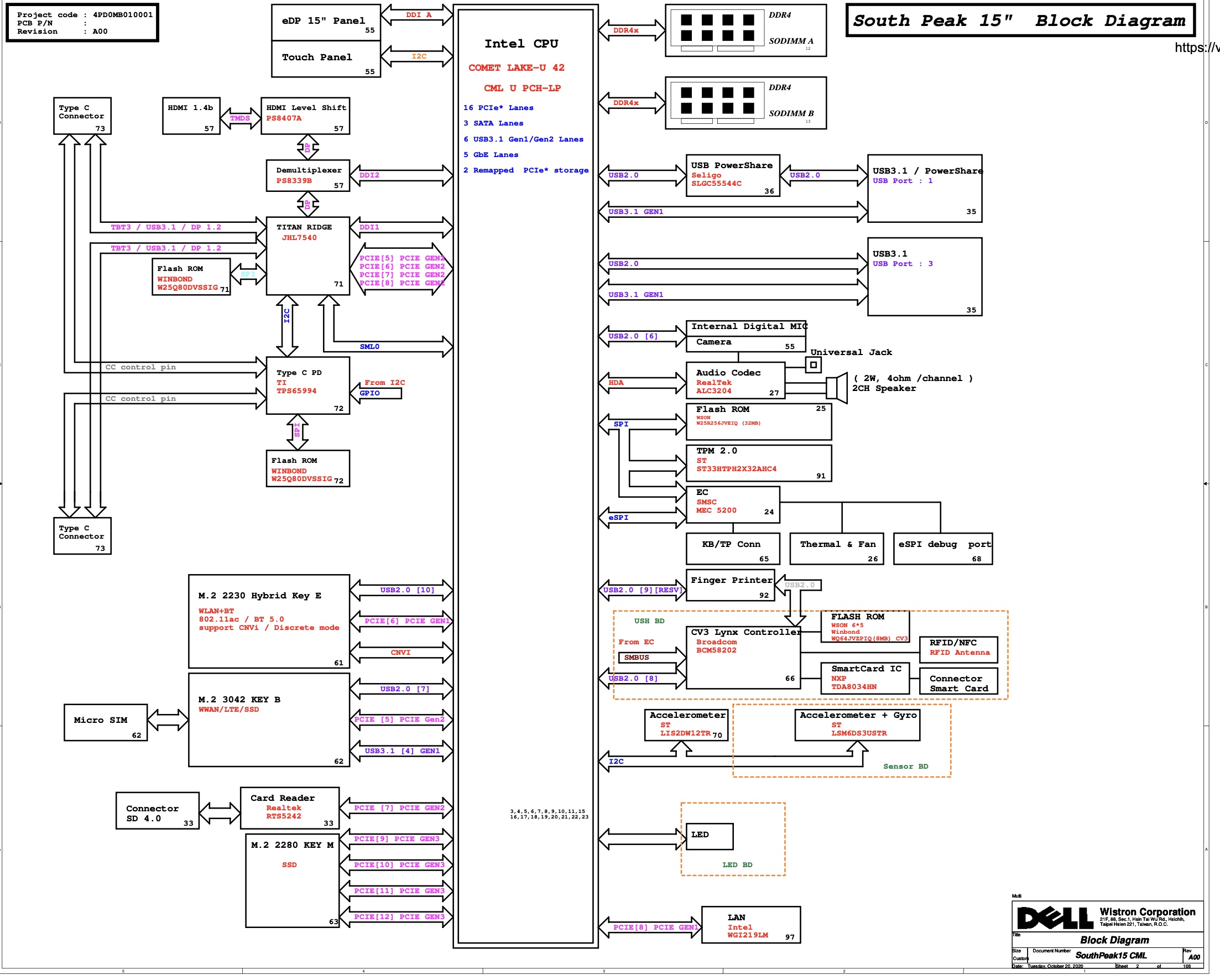Click the Dell logo in title block
The height and width of the screenshot is (980, 1220).
[x=1055, y=918]
